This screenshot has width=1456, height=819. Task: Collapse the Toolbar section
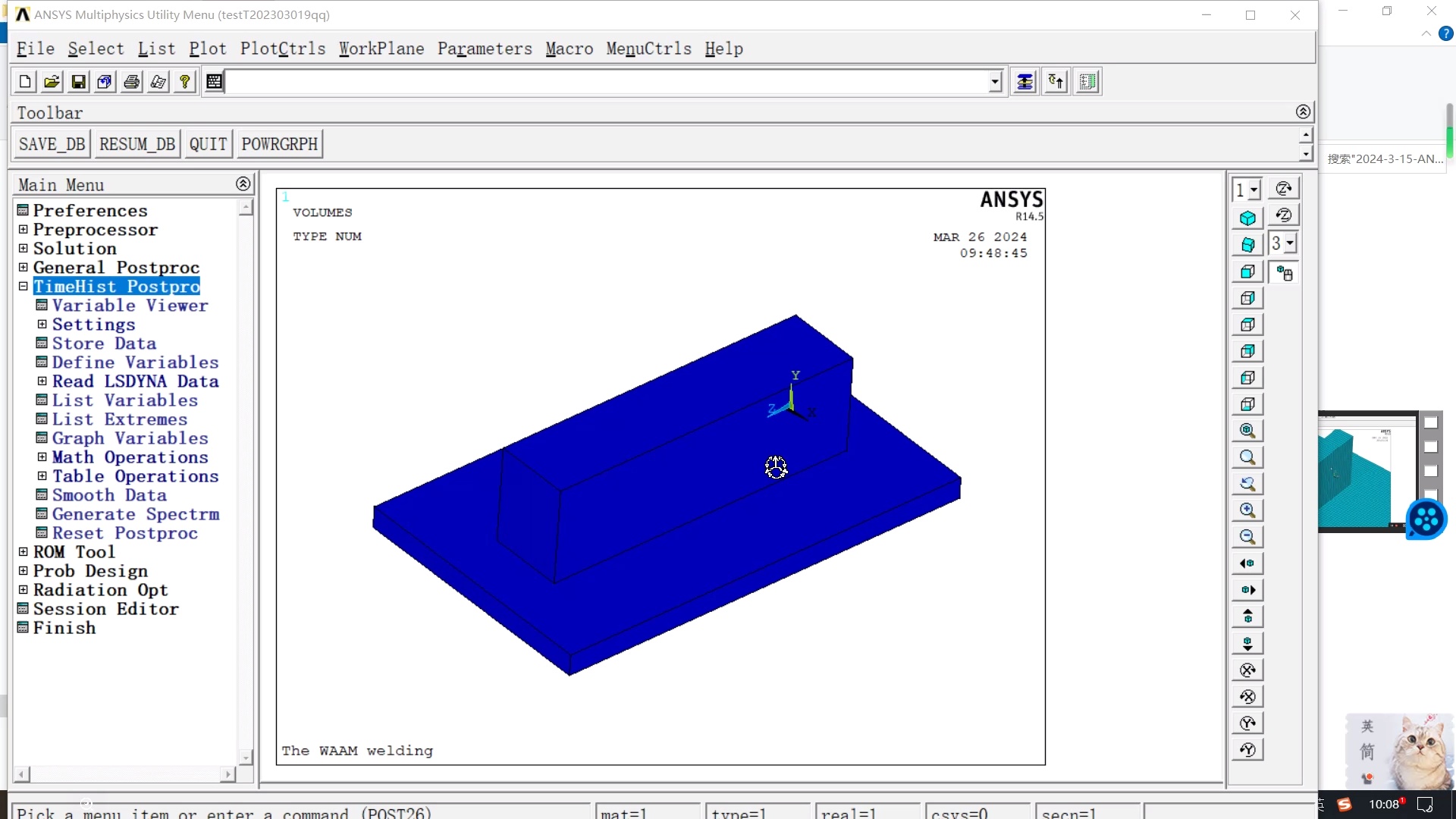[x=1303, y=111]
